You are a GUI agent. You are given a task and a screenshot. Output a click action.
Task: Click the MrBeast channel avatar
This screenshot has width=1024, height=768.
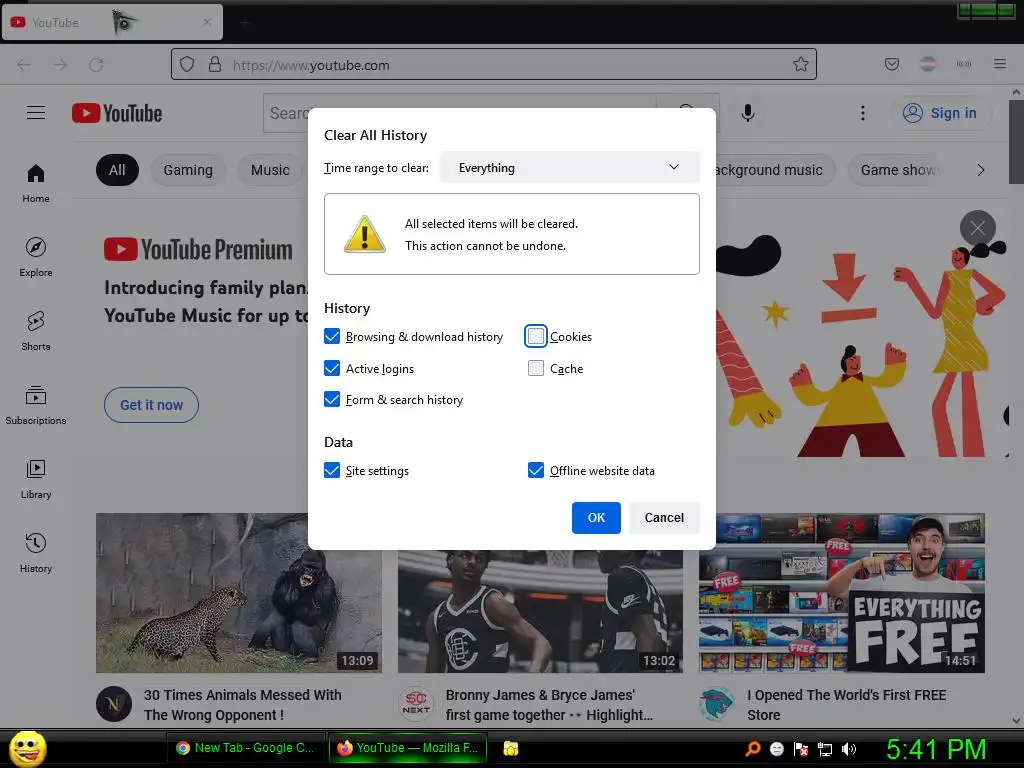click(x=717, y=704)
